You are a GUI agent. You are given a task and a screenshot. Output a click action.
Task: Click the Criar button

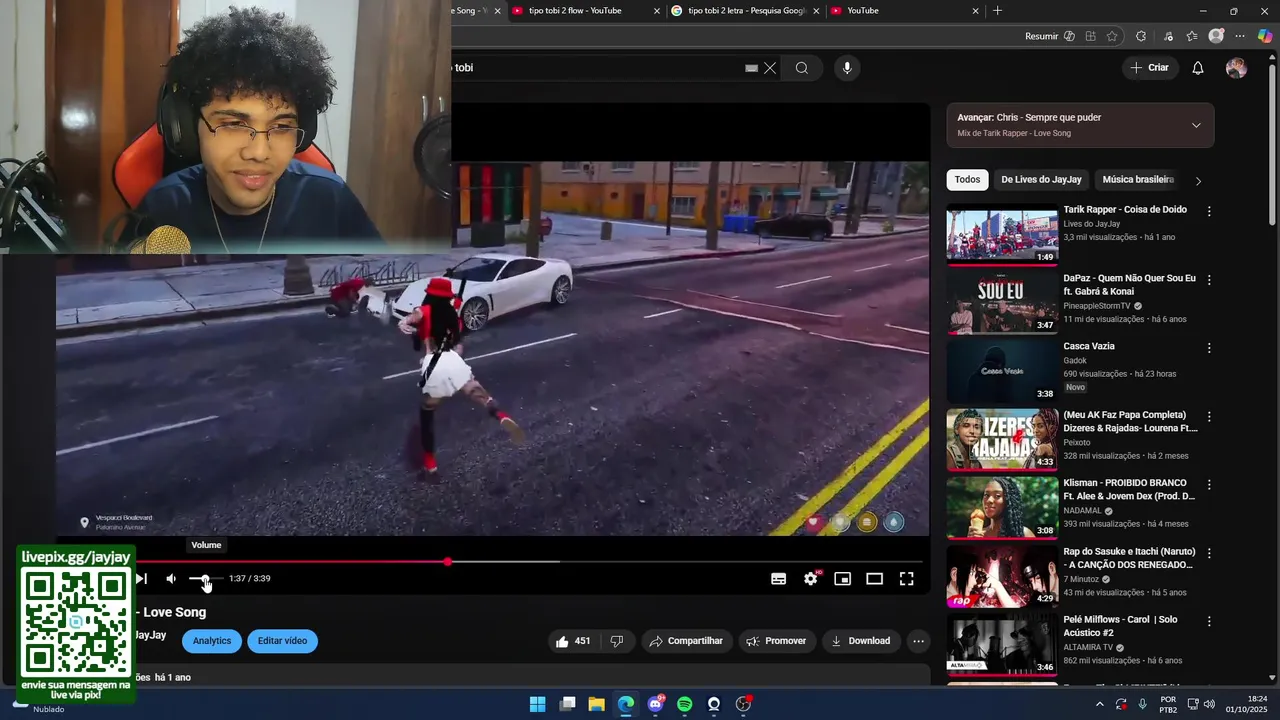(1149, 68)
